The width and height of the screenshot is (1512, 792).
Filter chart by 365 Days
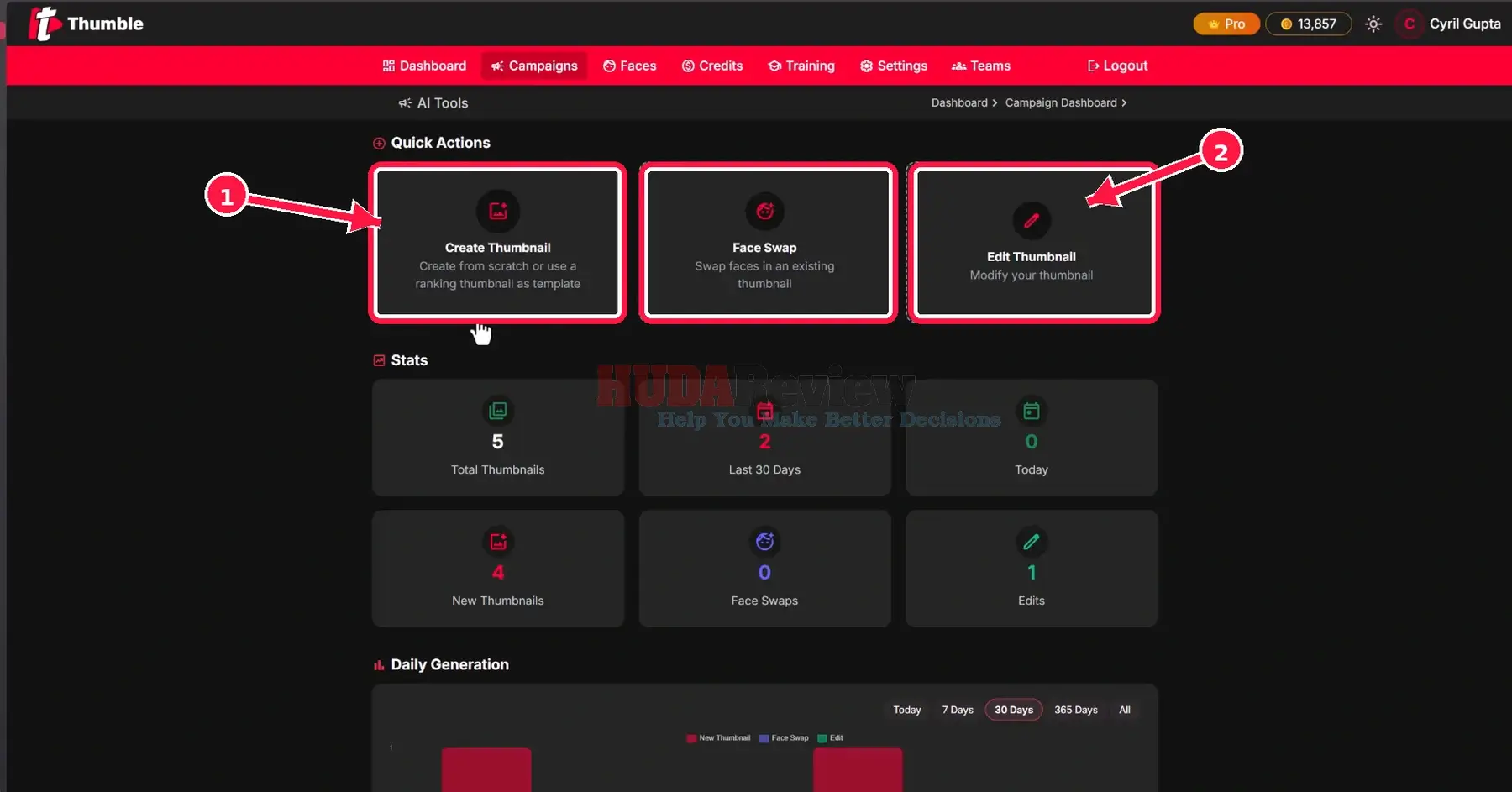(1076, 710)
